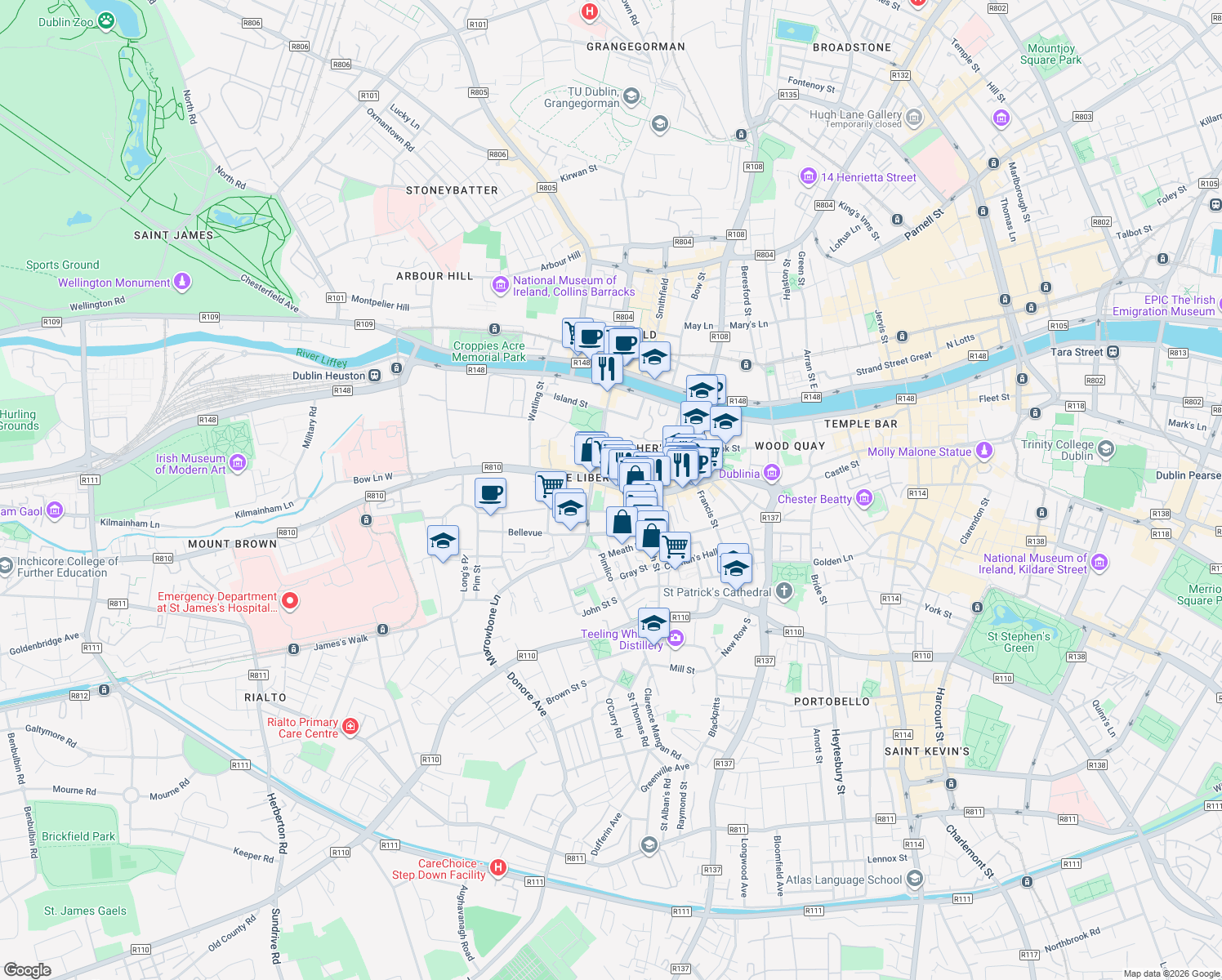Select the Chester Beatty text label
Screen dimensions: 1222x980
pyautogui.click(x=815, y=499)
